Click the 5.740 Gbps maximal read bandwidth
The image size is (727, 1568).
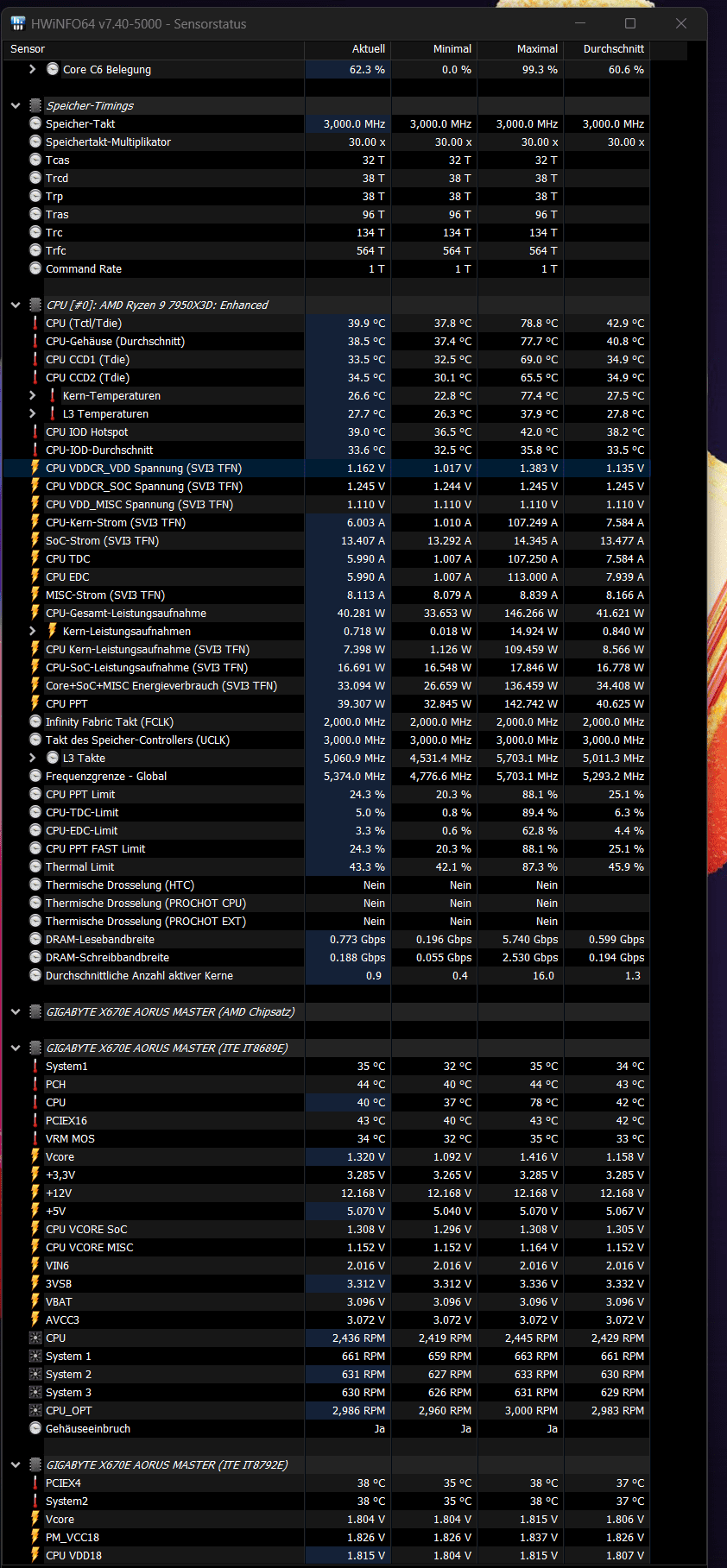coord(530,939)
